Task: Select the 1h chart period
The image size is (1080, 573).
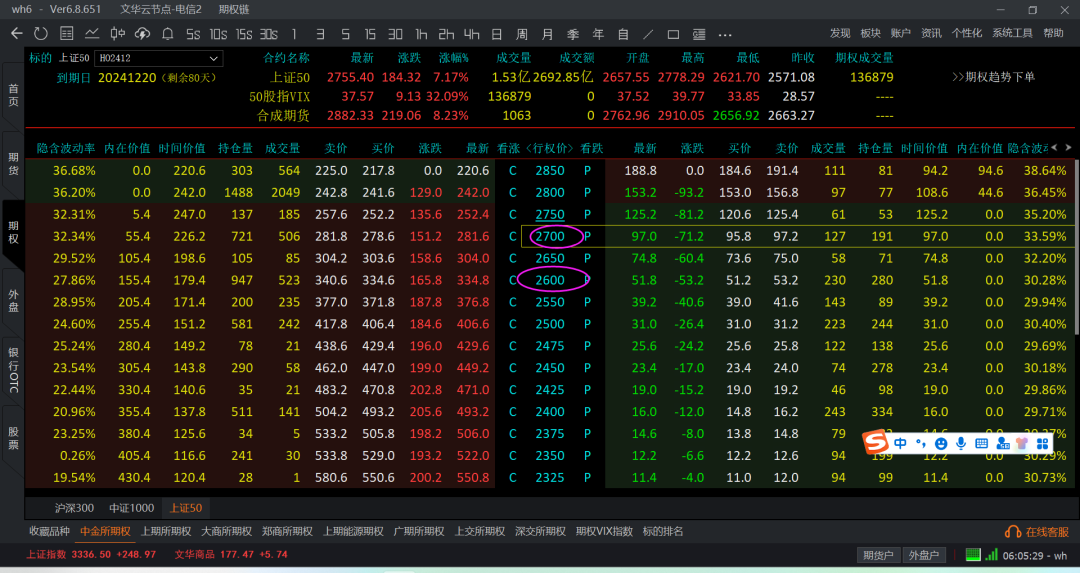Action: [x=421, y=34]
